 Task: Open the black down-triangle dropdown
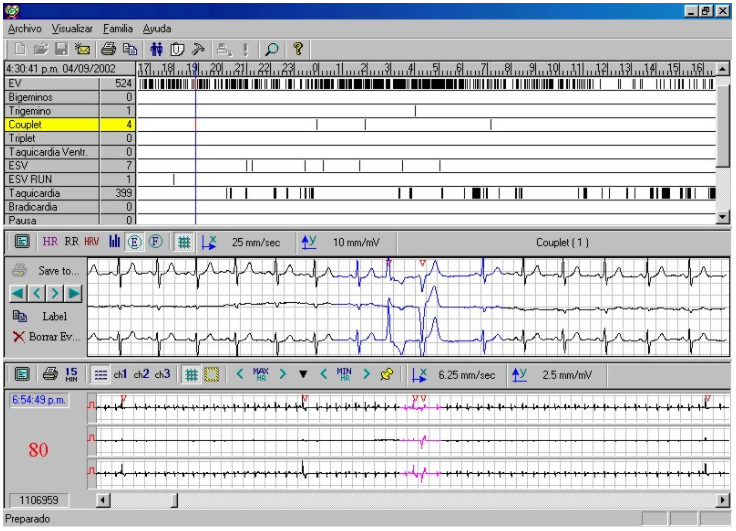[303, 374]
